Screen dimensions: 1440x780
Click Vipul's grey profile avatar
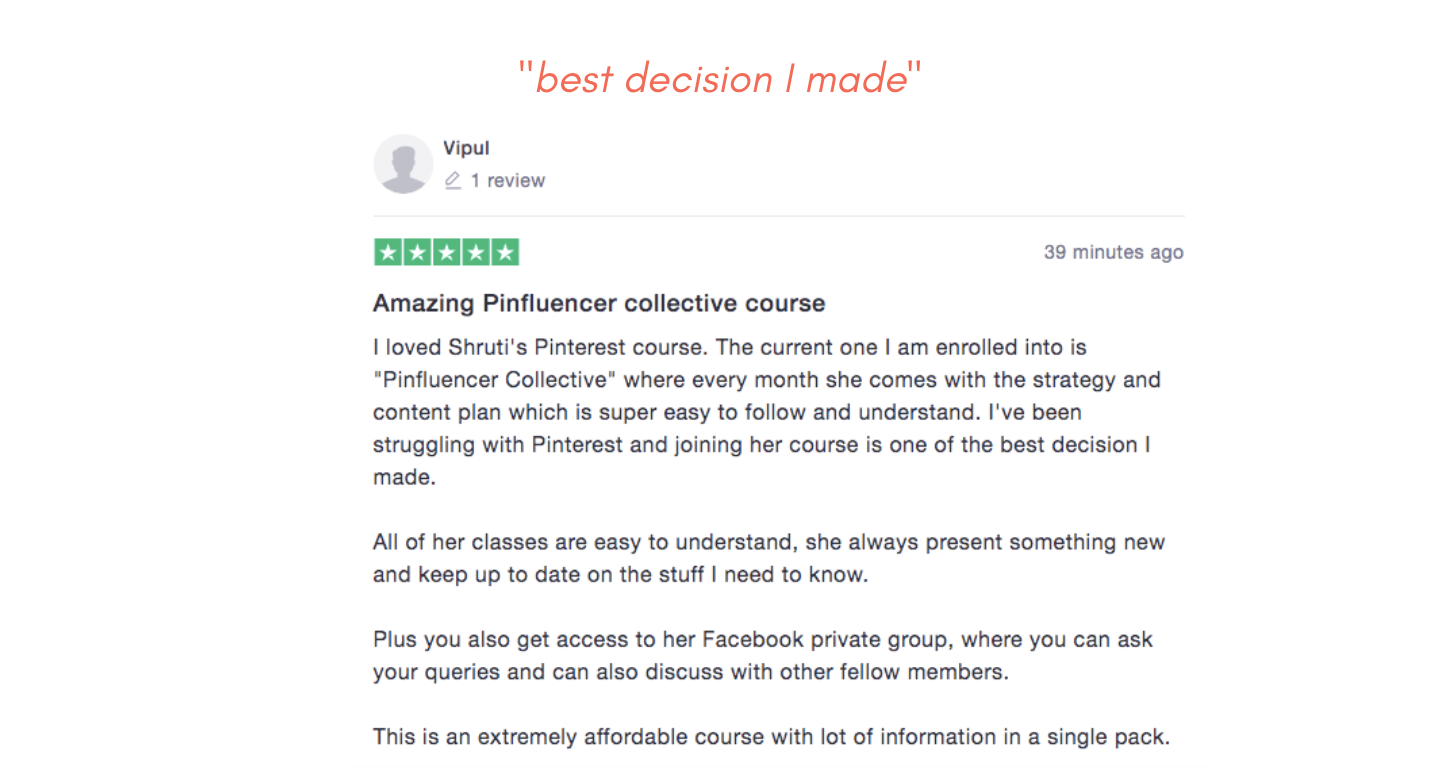point(403,164)
